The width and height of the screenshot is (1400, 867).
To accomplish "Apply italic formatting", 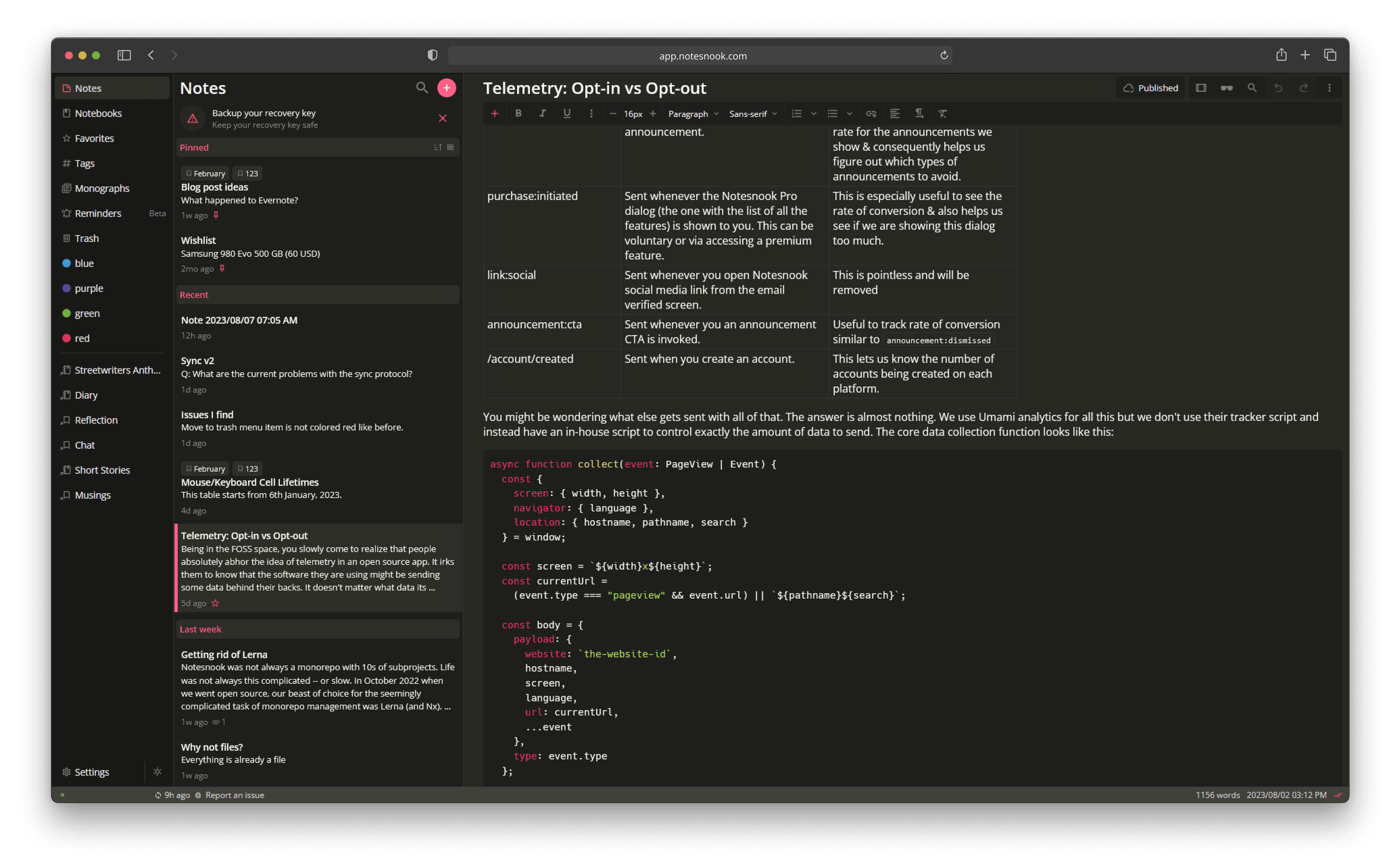I will pos(542,114).
